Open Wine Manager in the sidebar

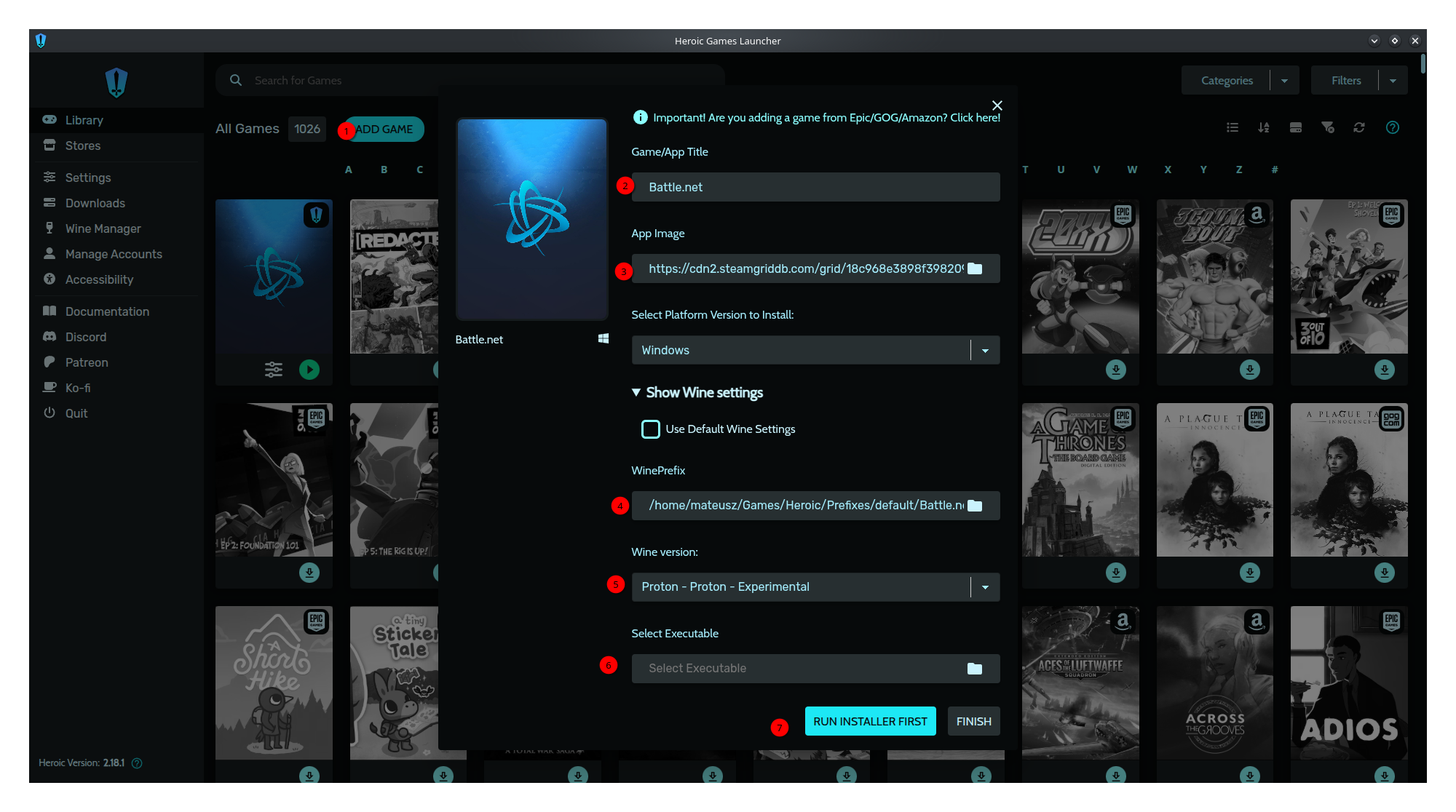(x=103, y=228)
